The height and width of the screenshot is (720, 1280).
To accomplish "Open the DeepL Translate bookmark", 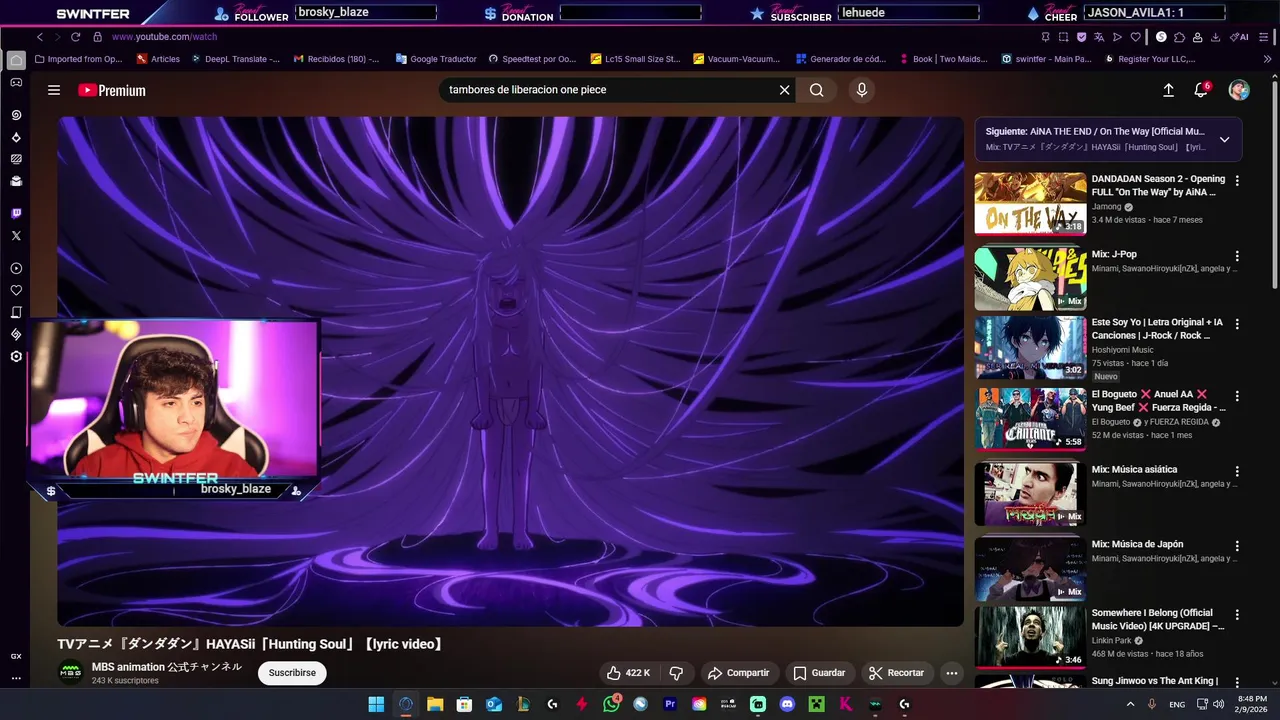I will [235, 59].
